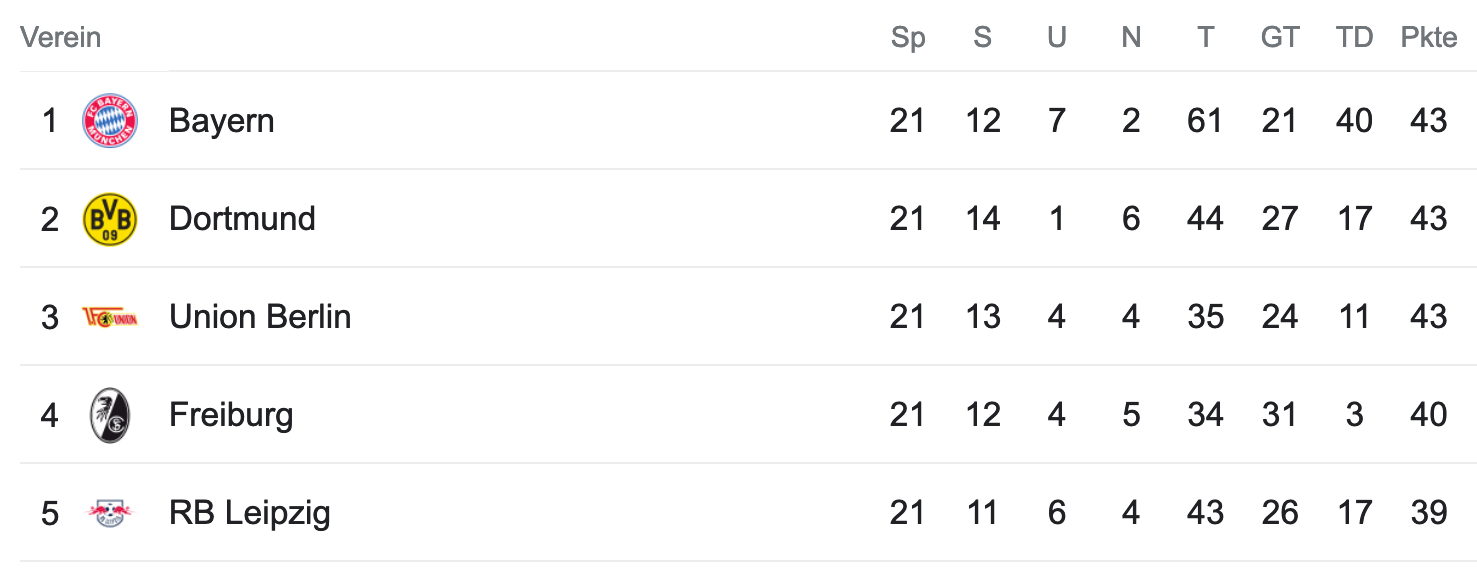Click the Sp games played header
This screenshot has width=1477, height=570.
click(x=908, y=37)
